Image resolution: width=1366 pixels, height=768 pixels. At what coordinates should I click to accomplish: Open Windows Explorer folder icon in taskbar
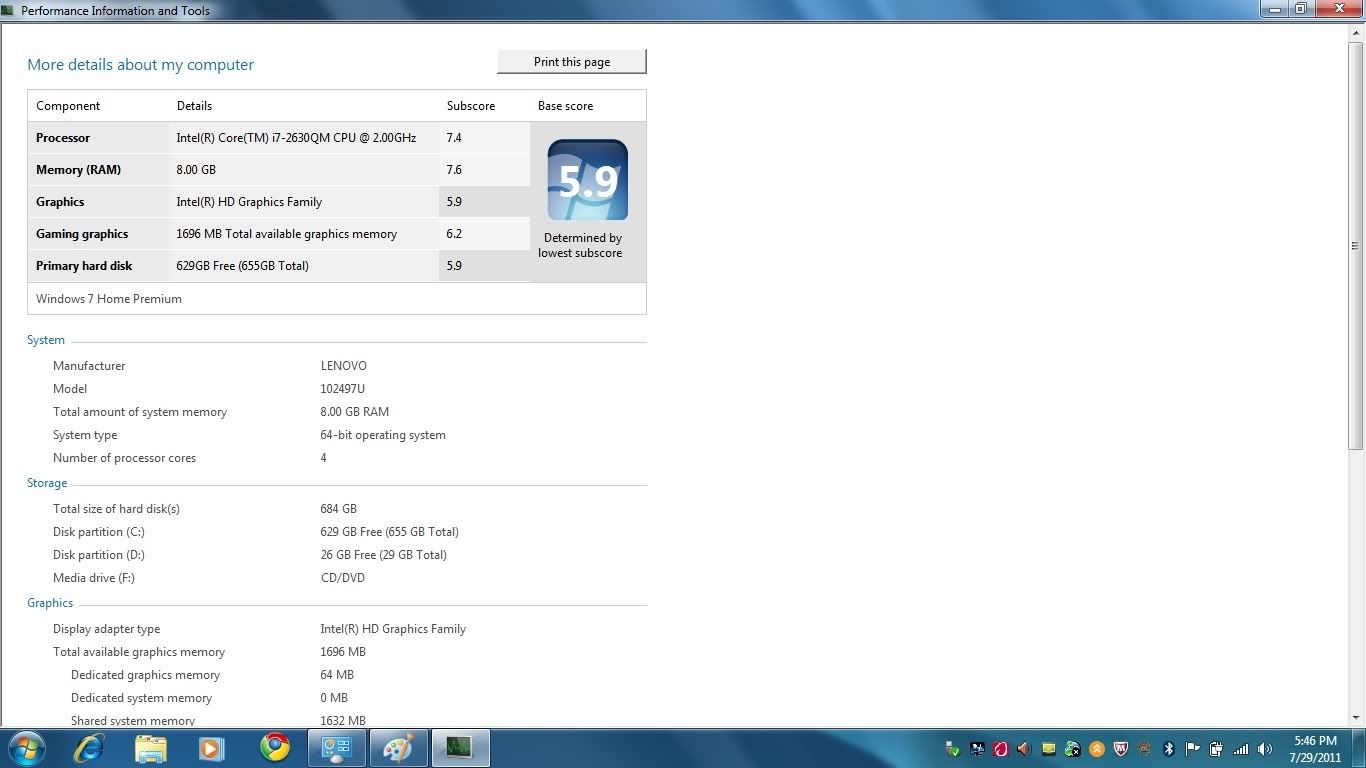151,748
